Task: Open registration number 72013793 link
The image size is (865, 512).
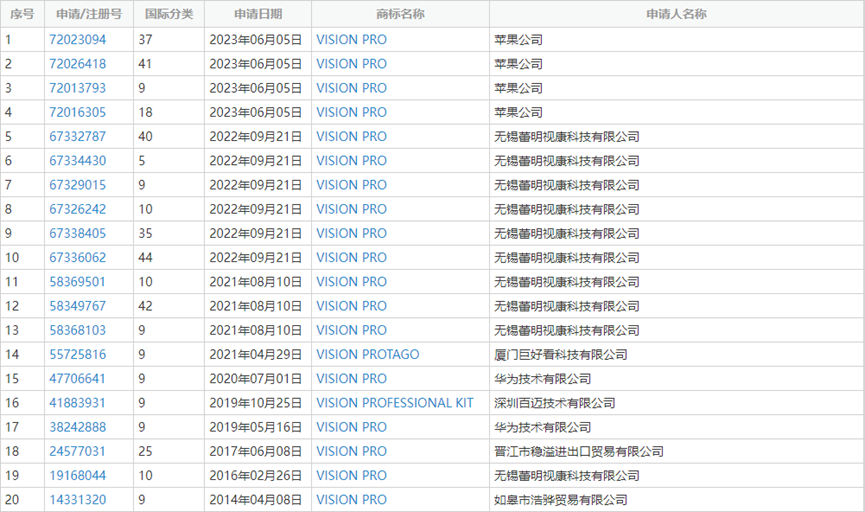Action: (77, 88)
